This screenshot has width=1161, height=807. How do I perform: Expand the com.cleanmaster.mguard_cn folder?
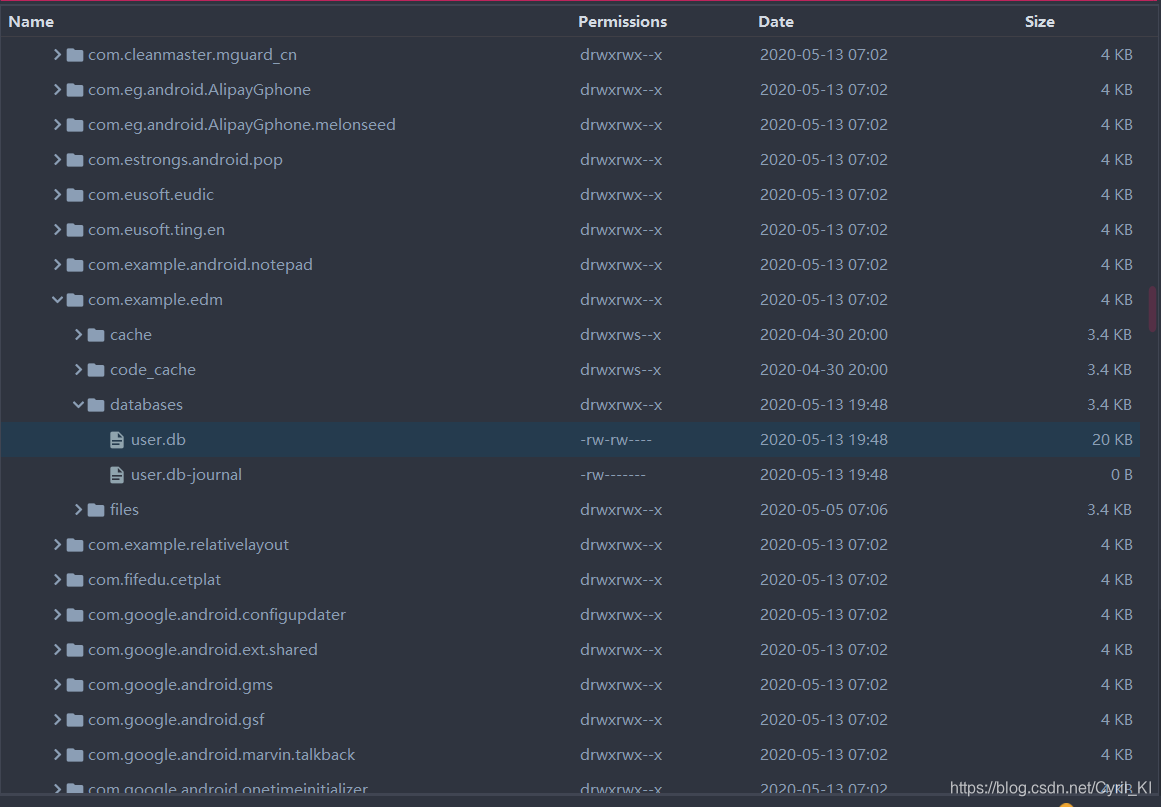coord(57,55)
